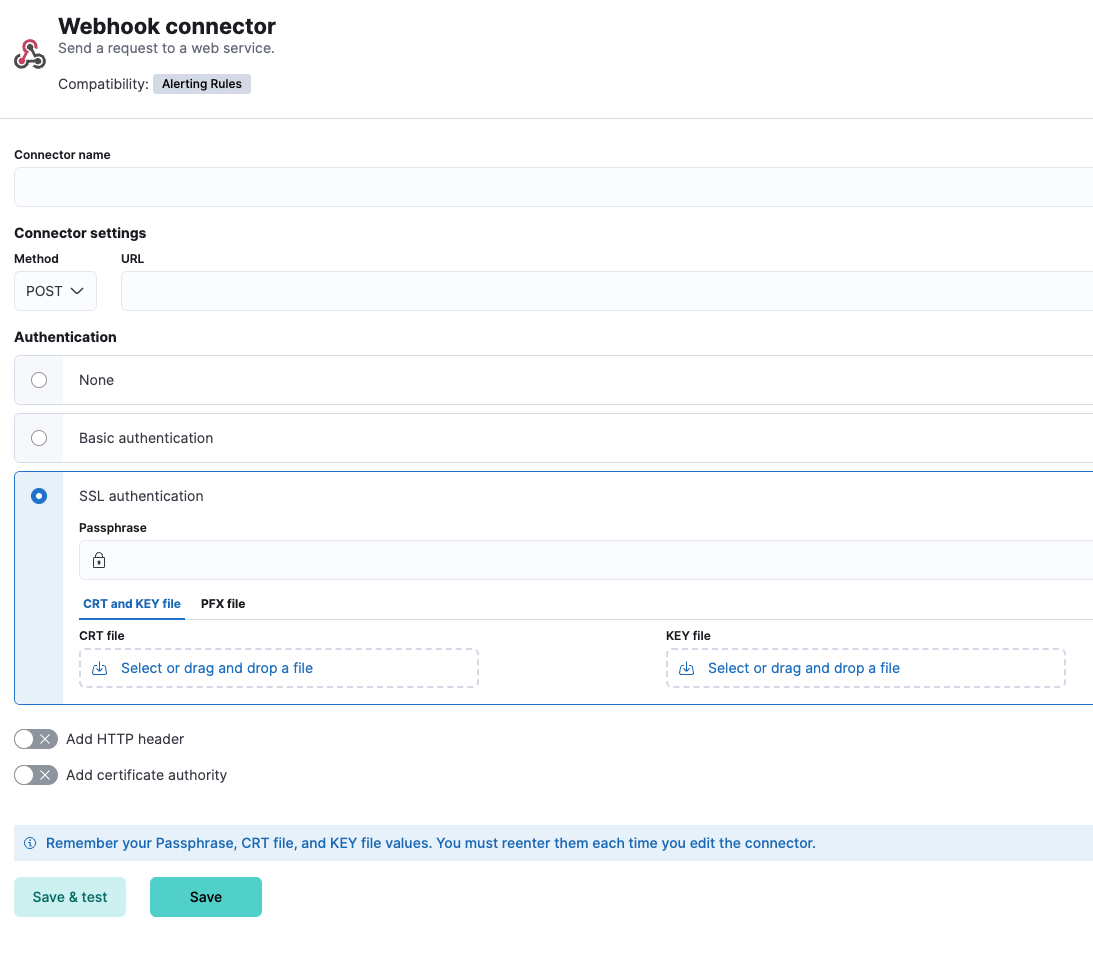Click the padlock icon in the Passphrase field
1093x975 pixels.
point(98,559)
